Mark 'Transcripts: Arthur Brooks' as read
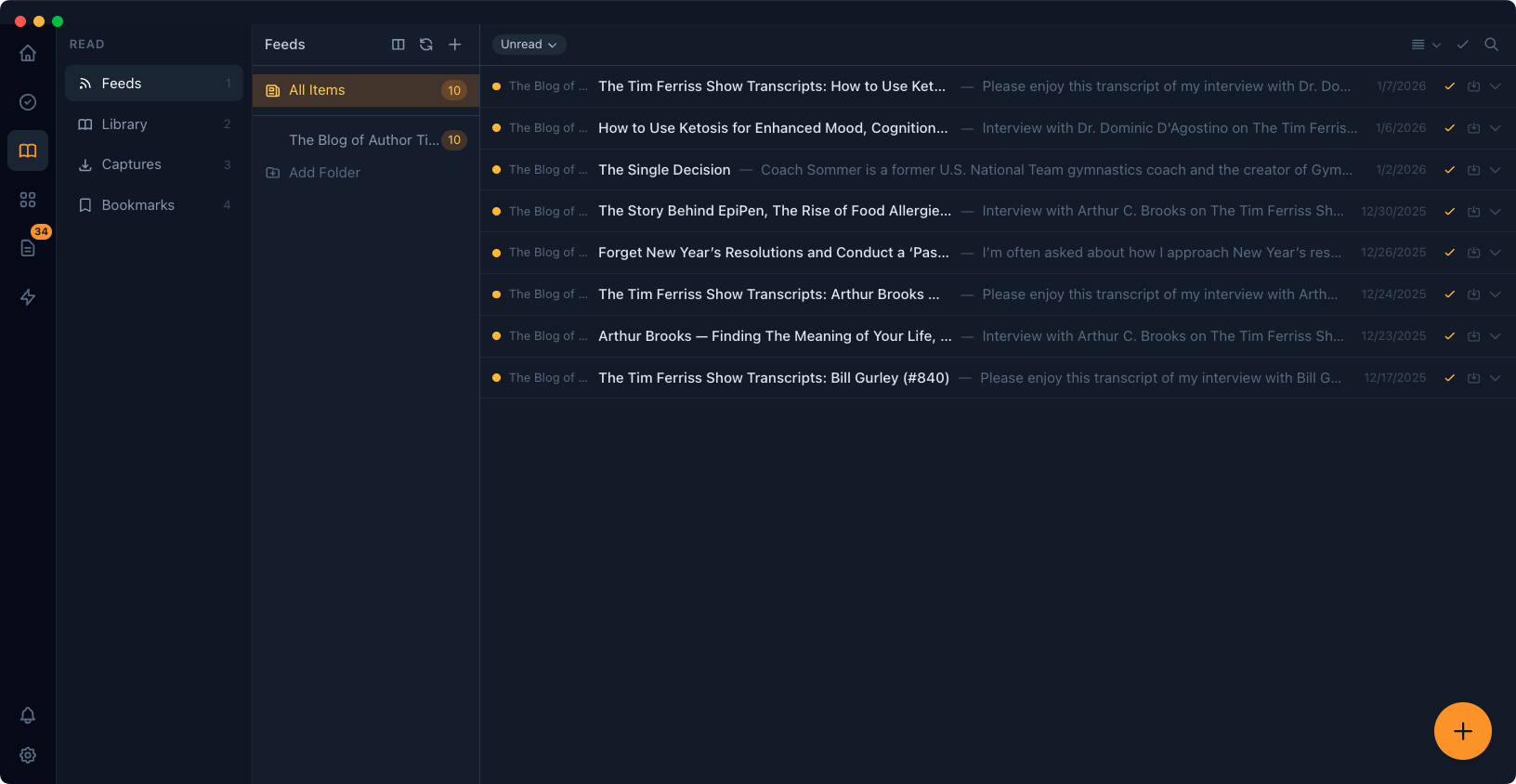The height and width of the screenshot is (784, 1516). coord(1449,294)
